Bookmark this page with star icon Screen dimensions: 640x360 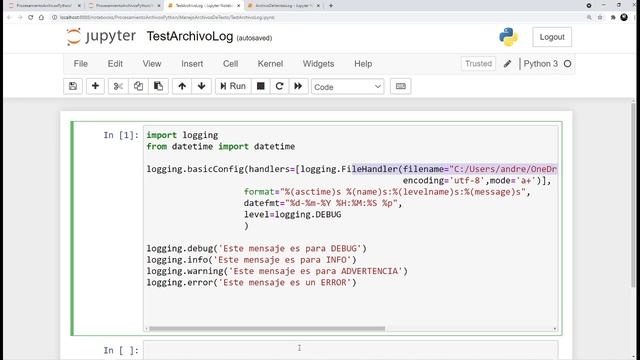click(600, 18)
